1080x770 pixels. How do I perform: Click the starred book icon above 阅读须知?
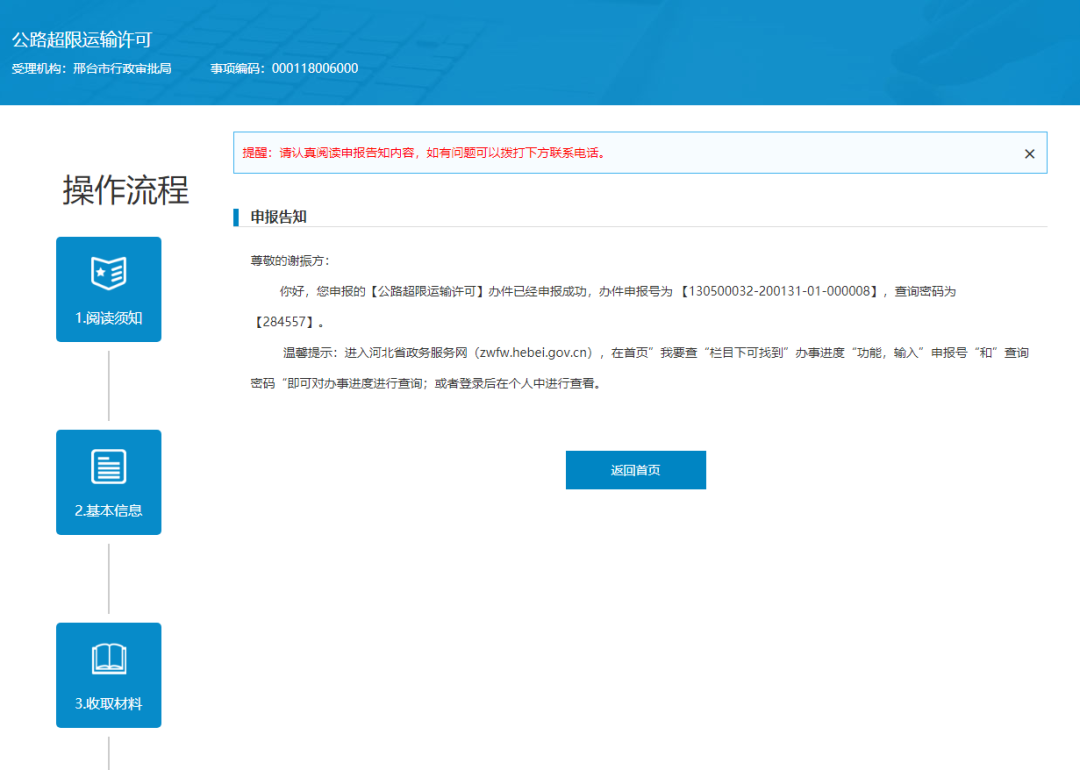(108, 272)
